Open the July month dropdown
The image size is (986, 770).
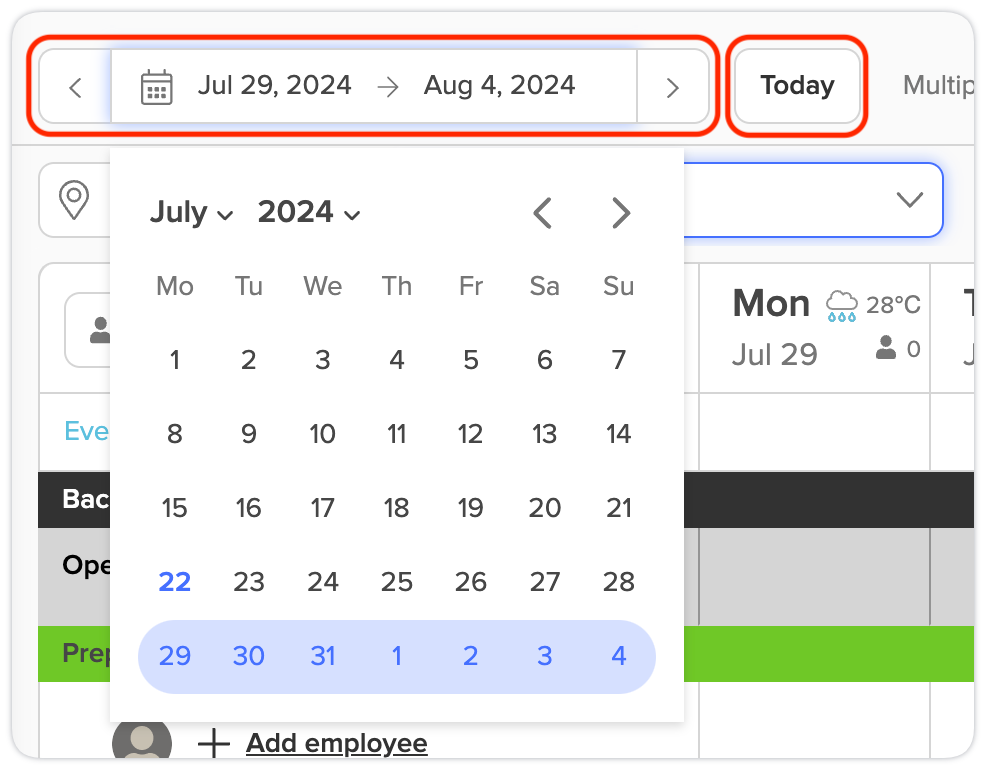pos(192,212)
